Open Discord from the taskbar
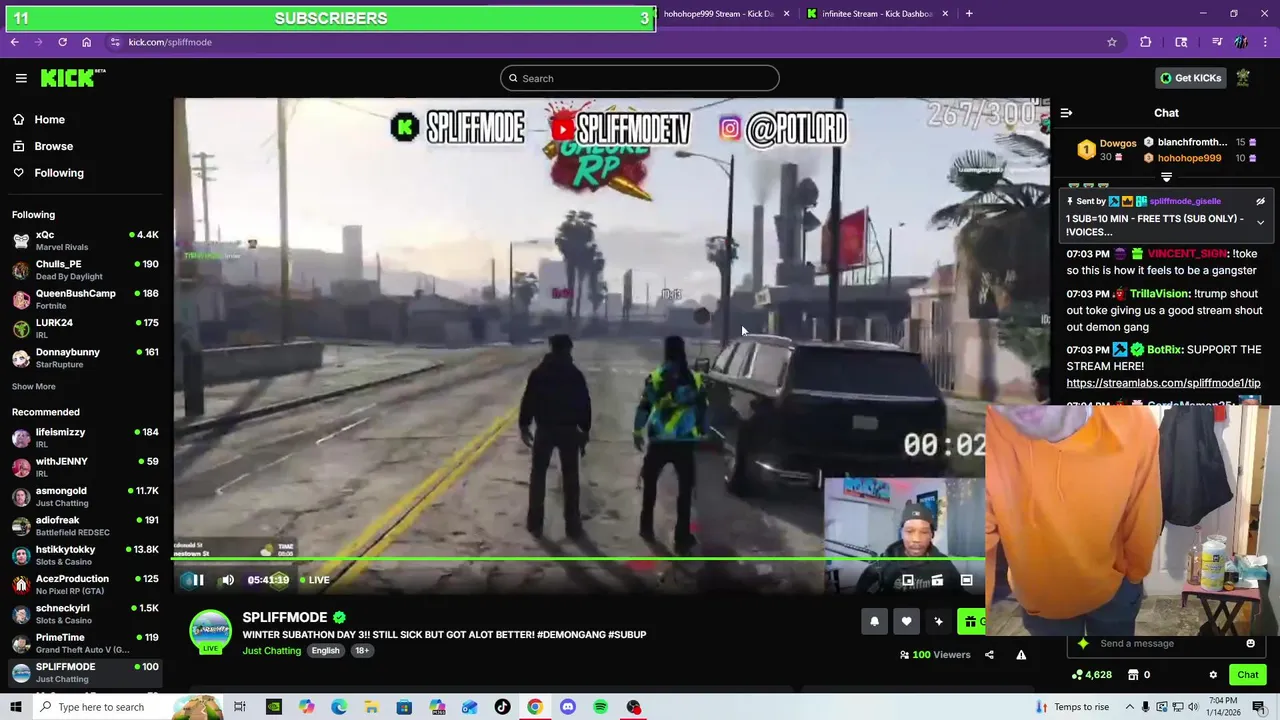The image size is (1280, 720). point(568,707)
